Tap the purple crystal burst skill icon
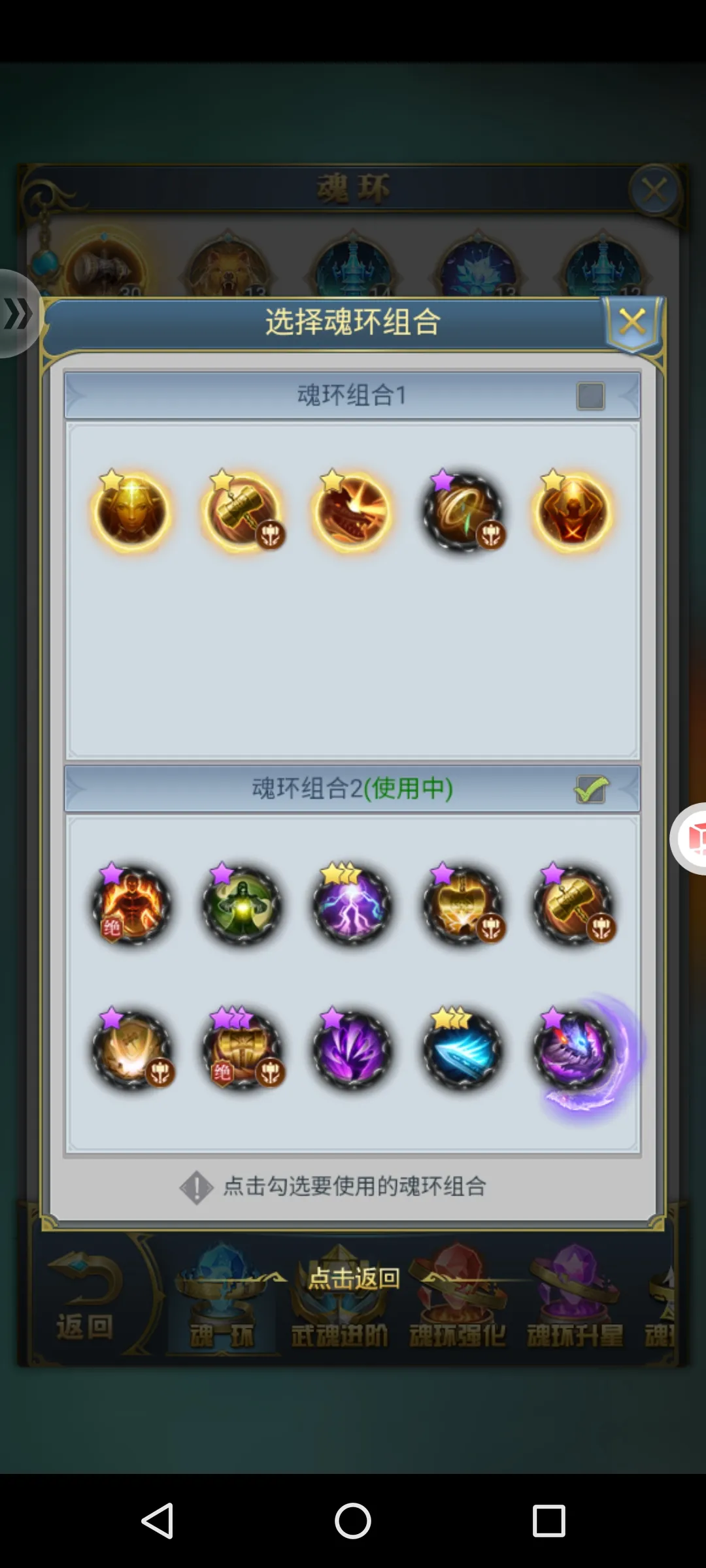The image size is (706, 1568). 352,1049
